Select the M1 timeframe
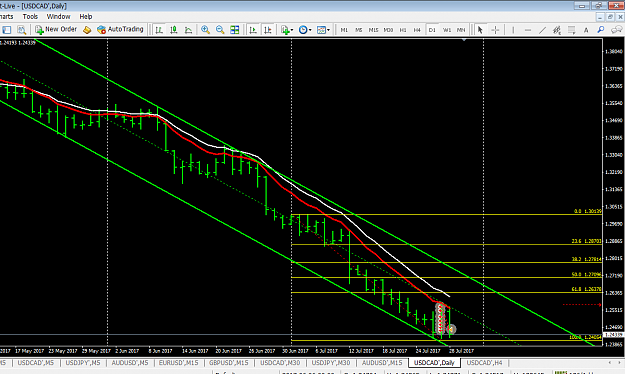The width and height of the screenshot is (625, 374). coord(344,30)
